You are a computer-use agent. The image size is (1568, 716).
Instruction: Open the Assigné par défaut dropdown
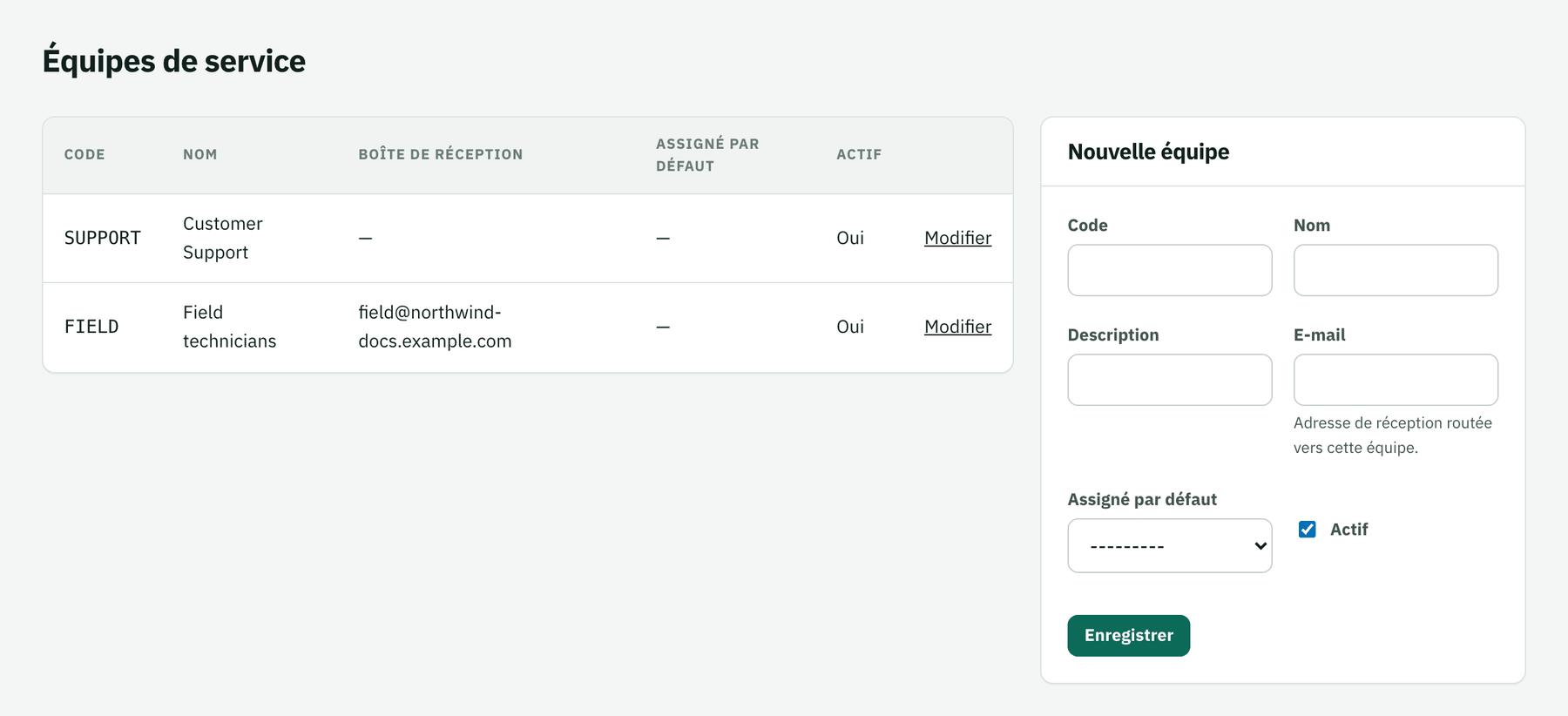point(1169,545)
